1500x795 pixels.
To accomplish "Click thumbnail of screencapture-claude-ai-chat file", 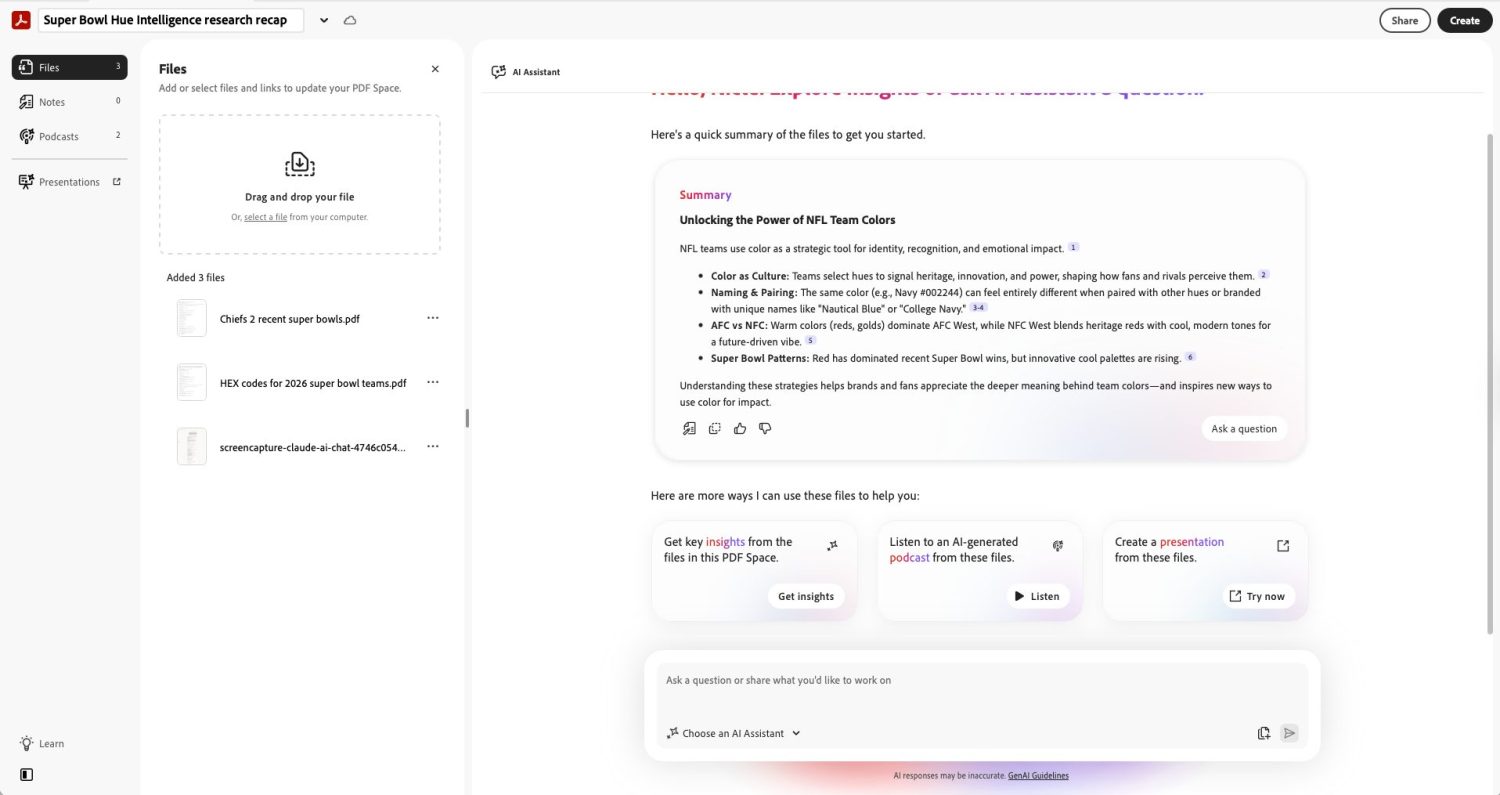I will point(192,446).
